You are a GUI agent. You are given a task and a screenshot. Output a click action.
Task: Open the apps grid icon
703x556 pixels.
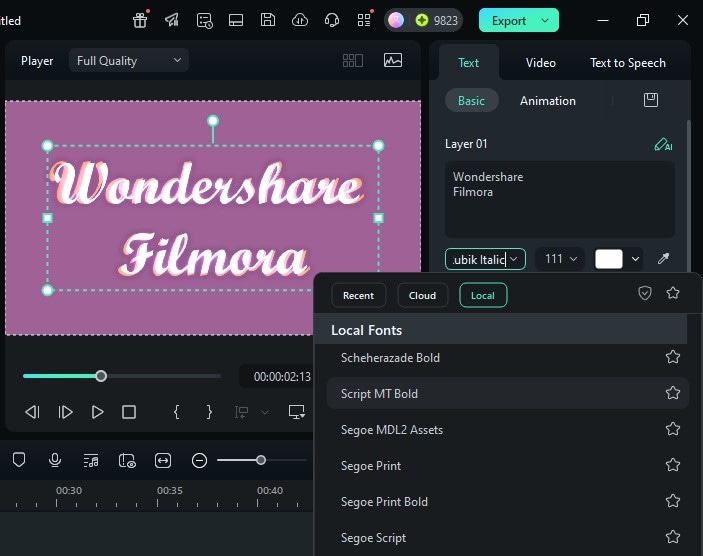[x=364, y=20]
